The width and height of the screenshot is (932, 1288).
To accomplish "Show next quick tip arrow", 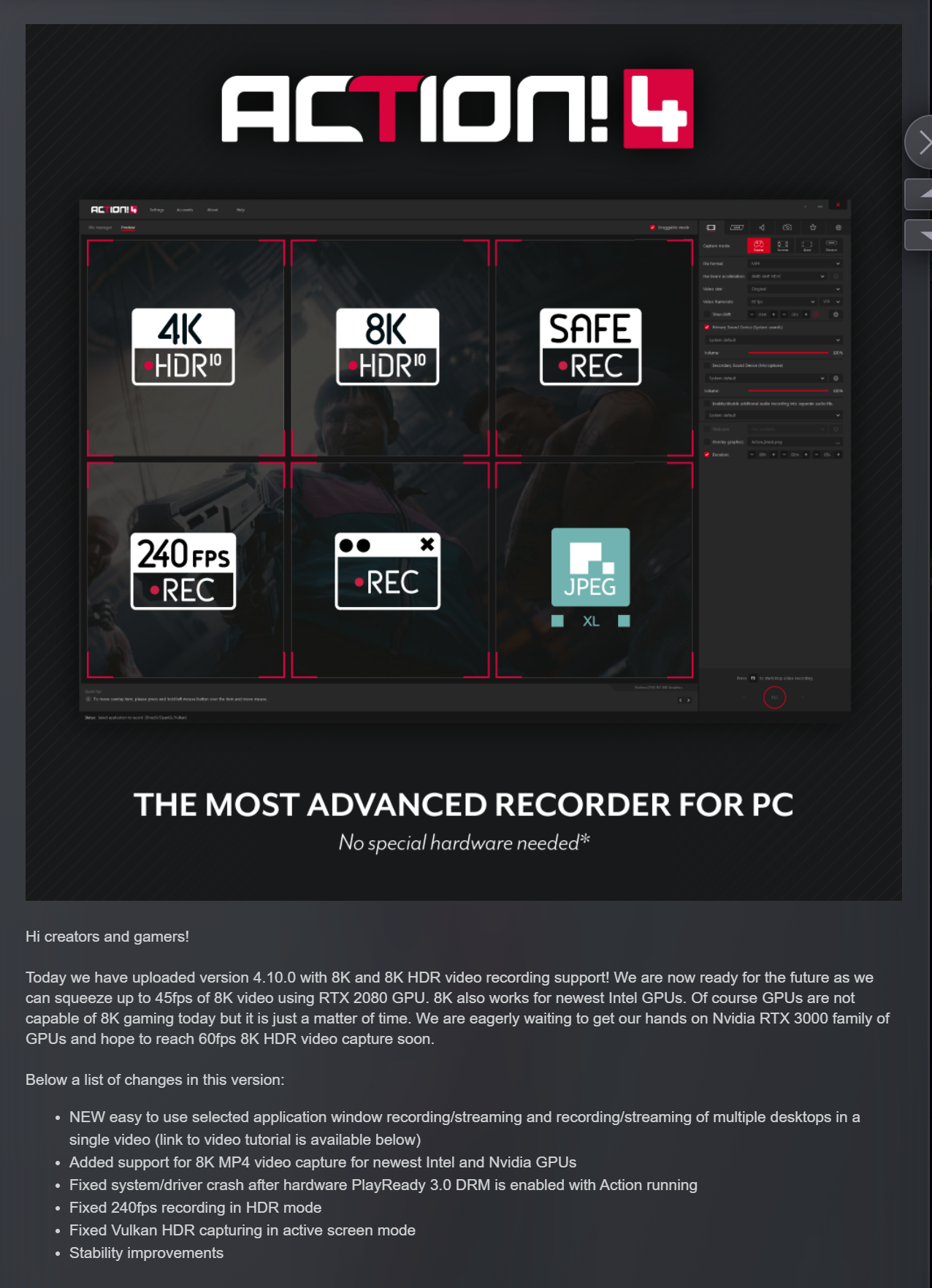I will click(x=688, y=700).
